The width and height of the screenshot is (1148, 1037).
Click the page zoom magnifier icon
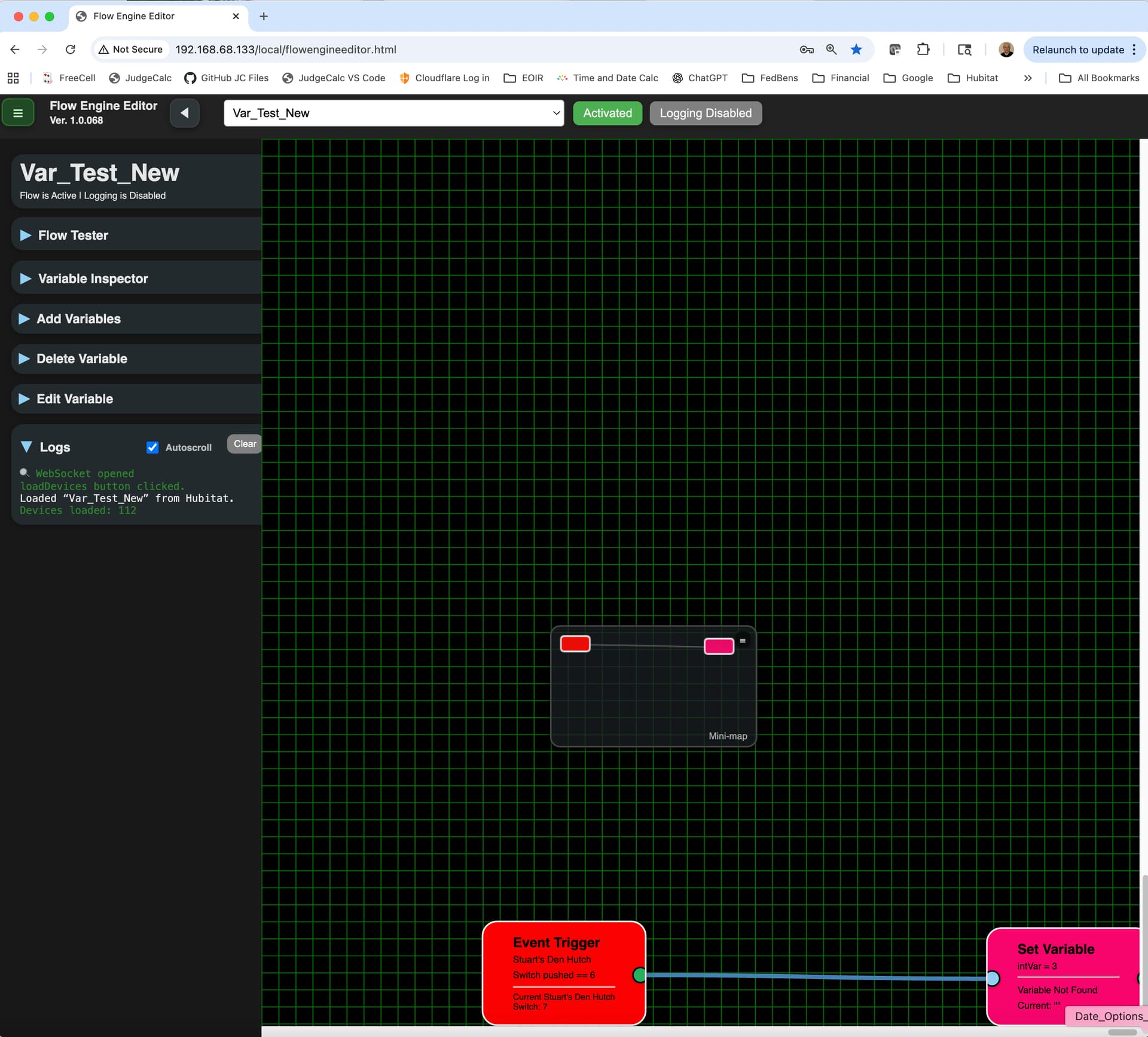click(831, 50)
